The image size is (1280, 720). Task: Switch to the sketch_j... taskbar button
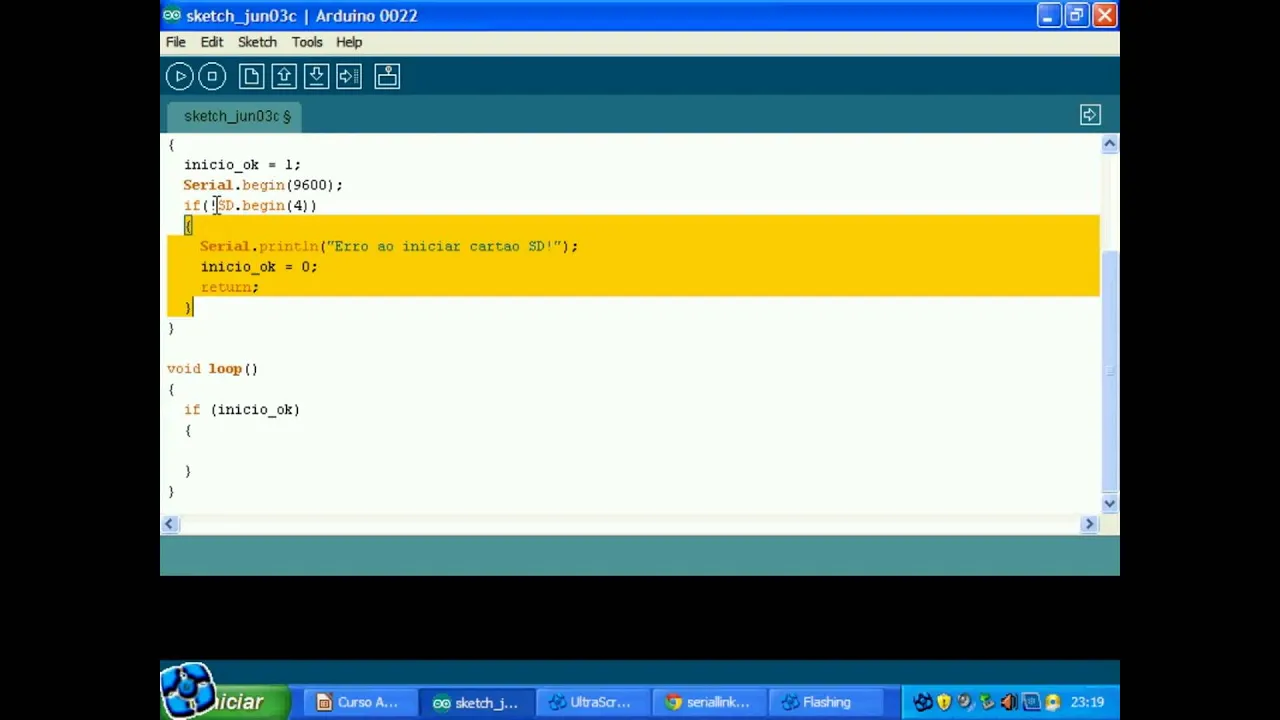click(x=476, y=702)
